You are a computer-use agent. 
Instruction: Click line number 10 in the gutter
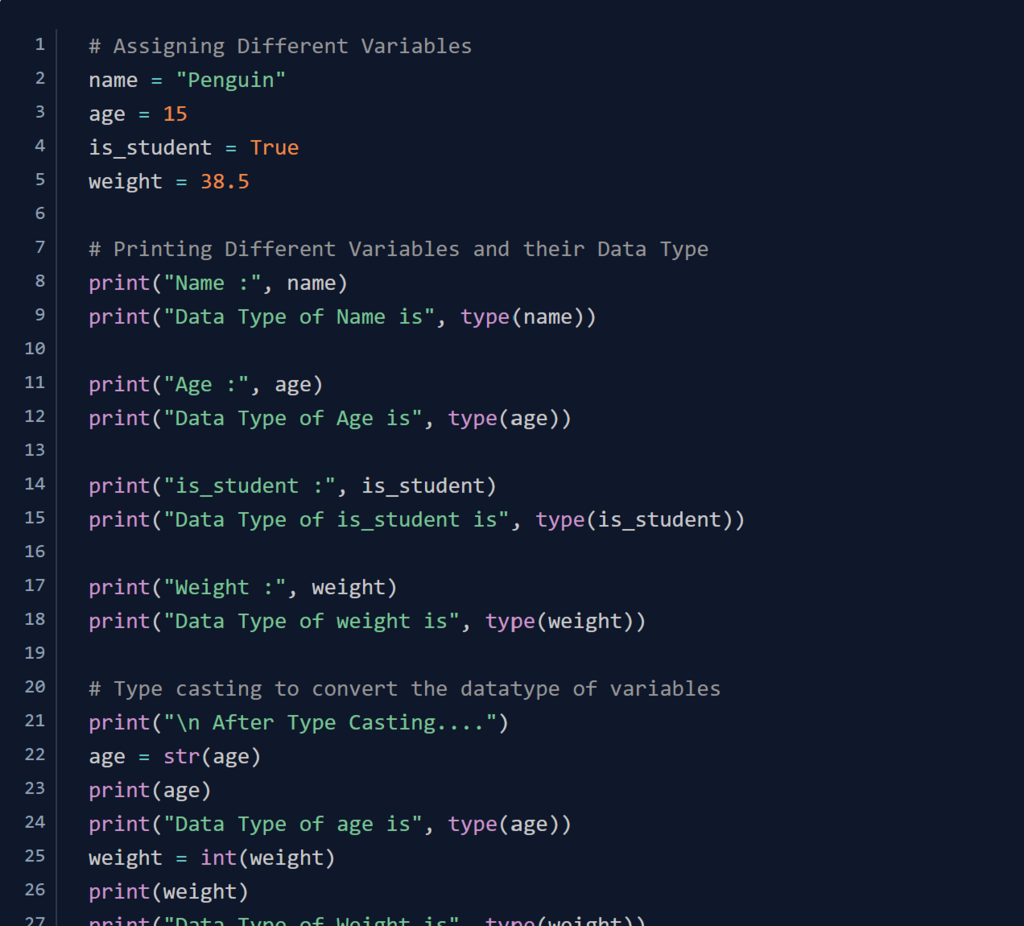[x=35, y=349]
